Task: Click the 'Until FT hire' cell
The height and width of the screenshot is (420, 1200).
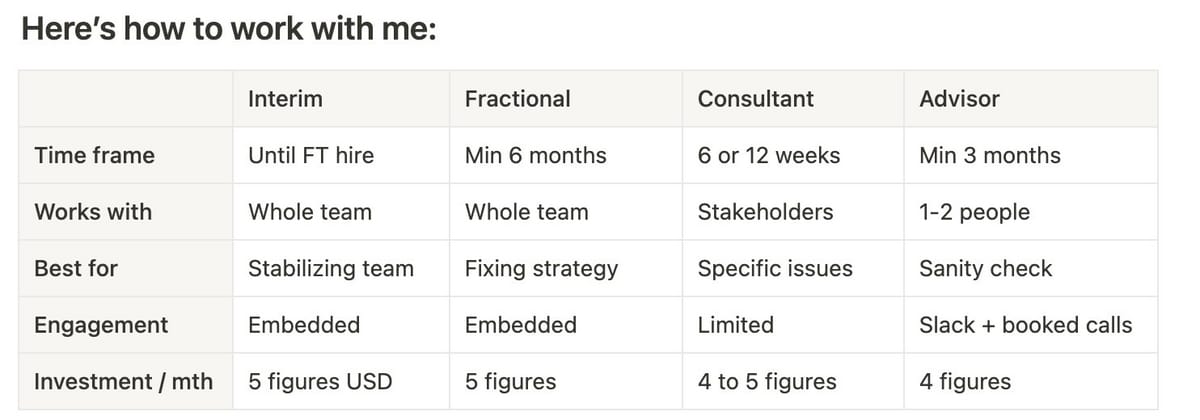Action: (x=311, y=156)
